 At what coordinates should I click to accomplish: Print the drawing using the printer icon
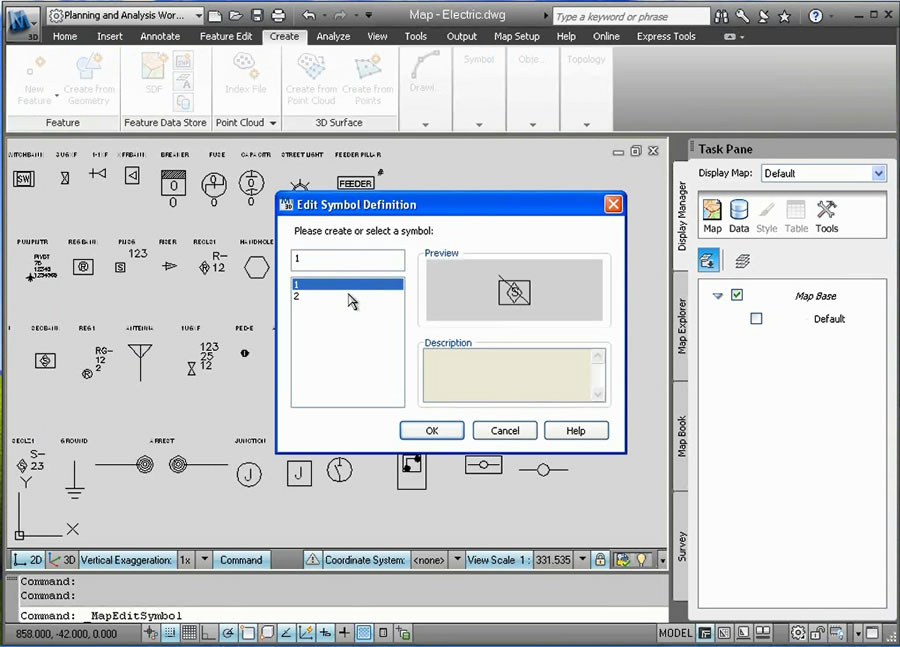point(278,16)
